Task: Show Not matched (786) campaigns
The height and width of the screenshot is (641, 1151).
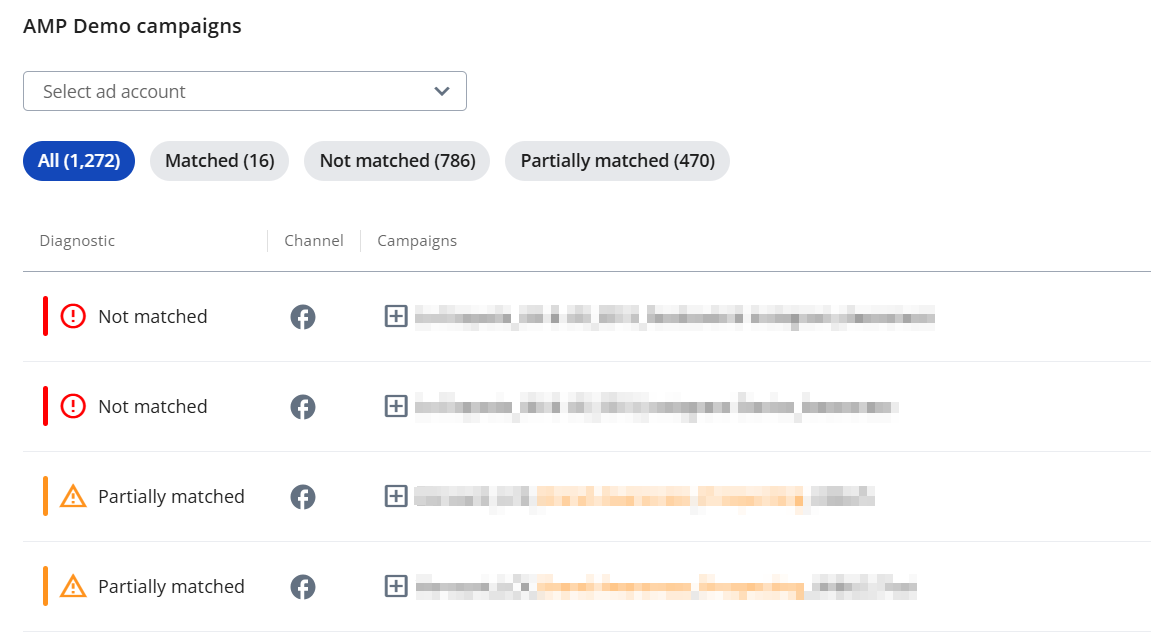Action: coord(397,161)
